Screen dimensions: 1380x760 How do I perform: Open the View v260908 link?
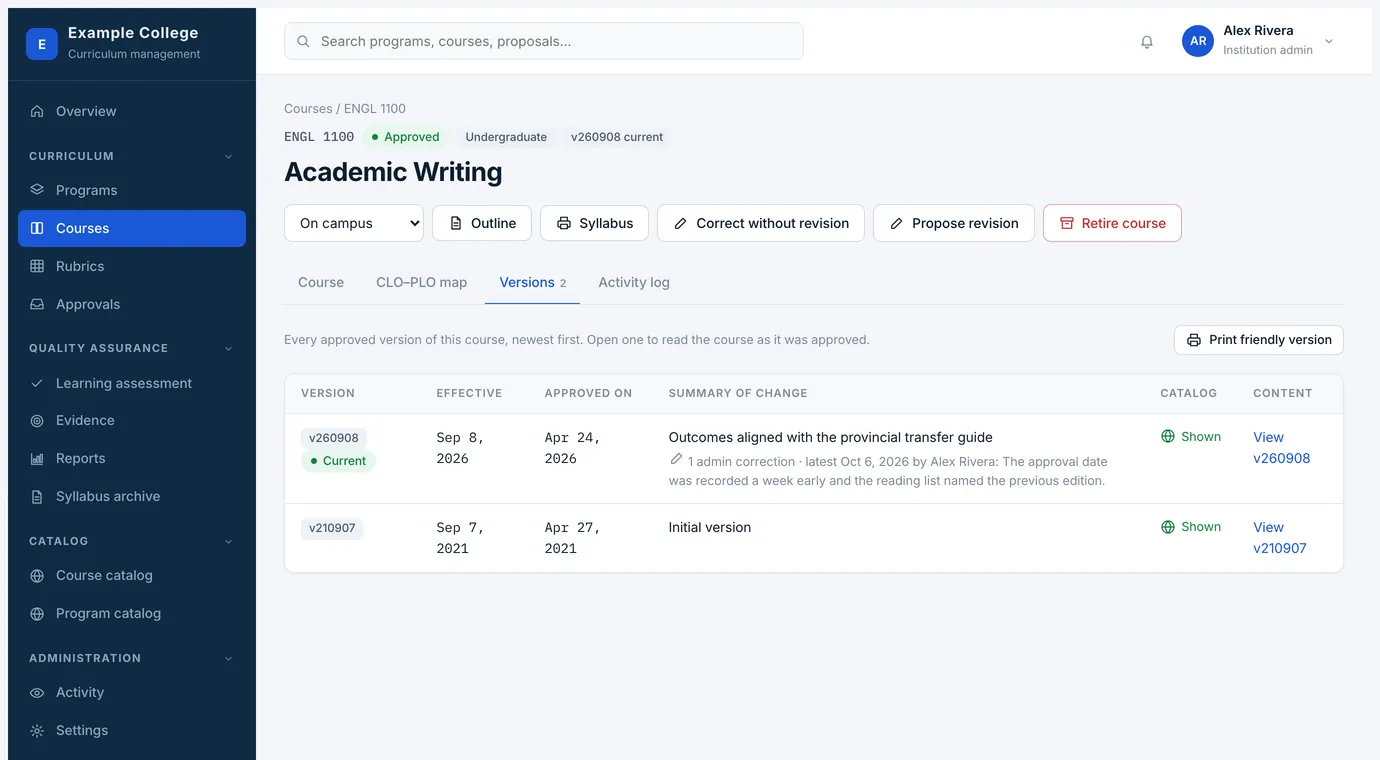point(1282,448)
